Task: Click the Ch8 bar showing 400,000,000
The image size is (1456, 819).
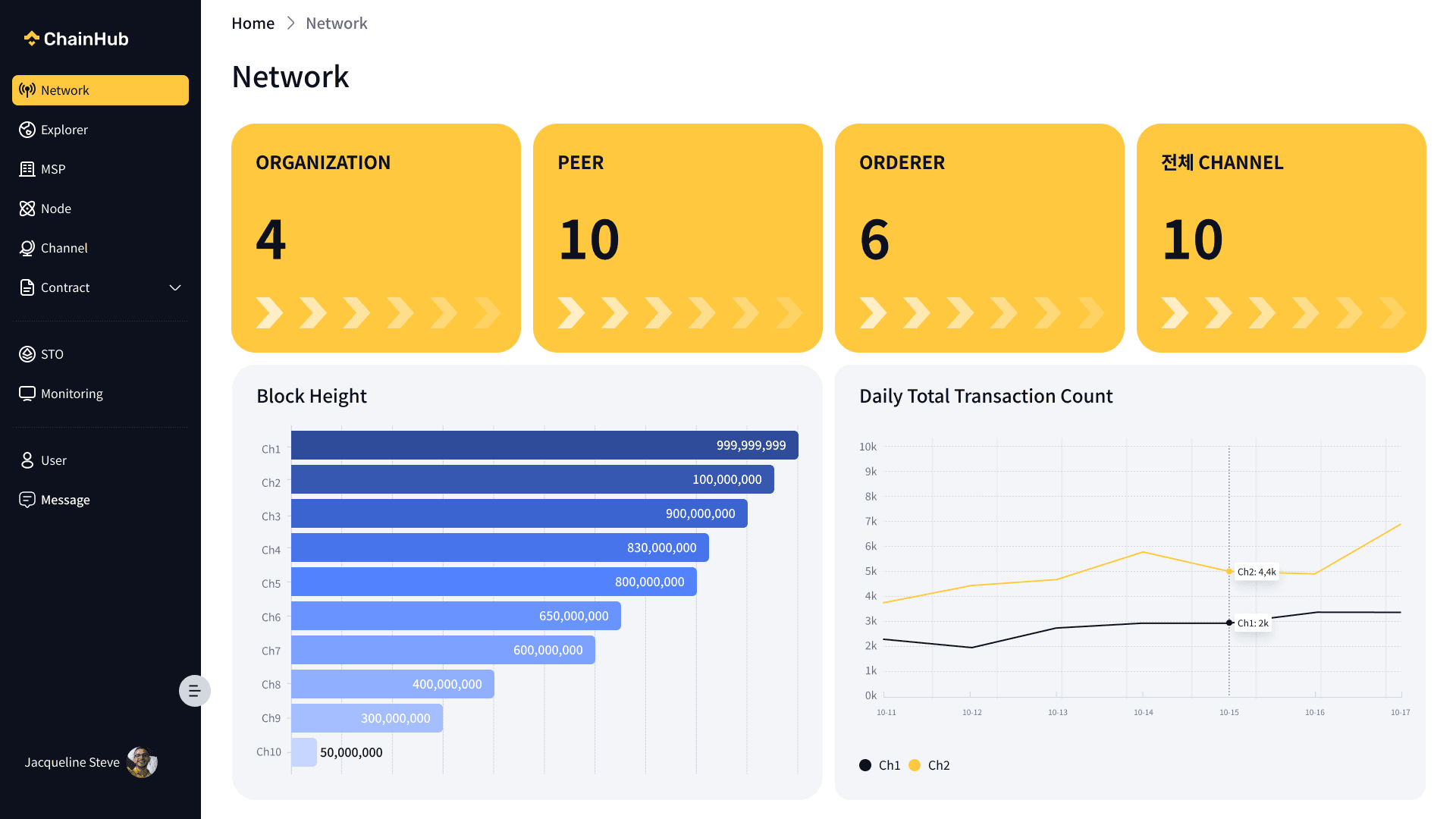Action: (x=393, y=684)
